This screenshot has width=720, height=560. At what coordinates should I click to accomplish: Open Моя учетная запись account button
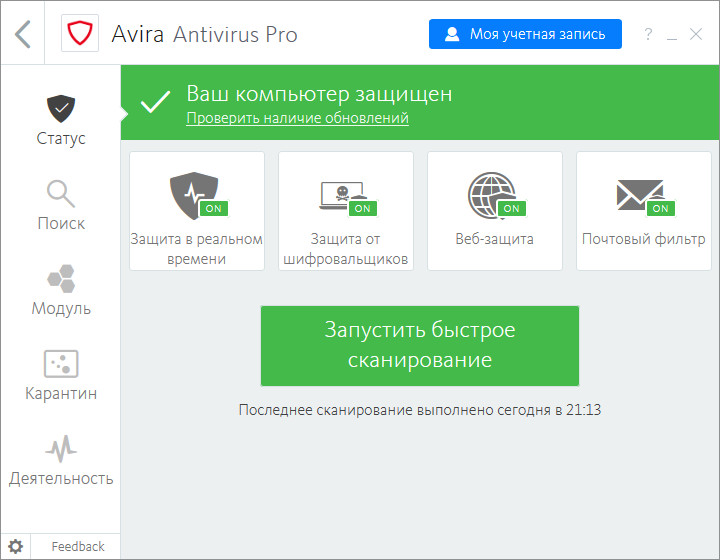525,34
